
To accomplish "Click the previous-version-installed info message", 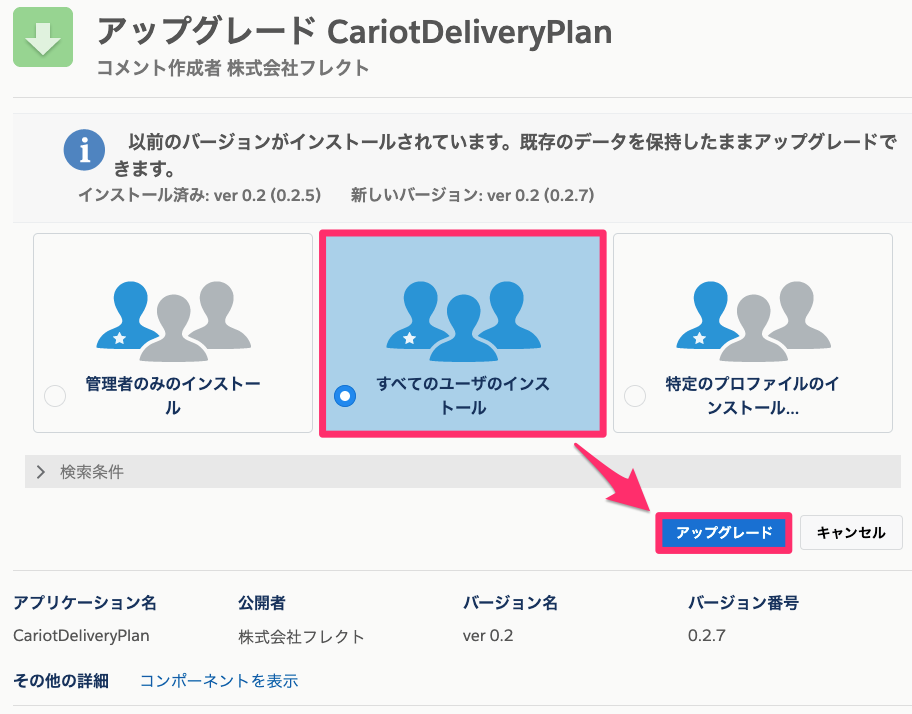I will [505, 155].
